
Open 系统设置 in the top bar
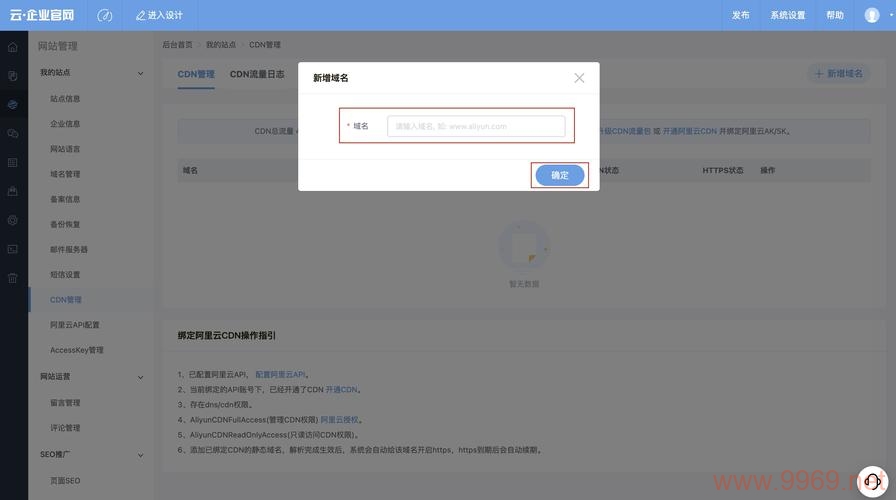point(787,15)
